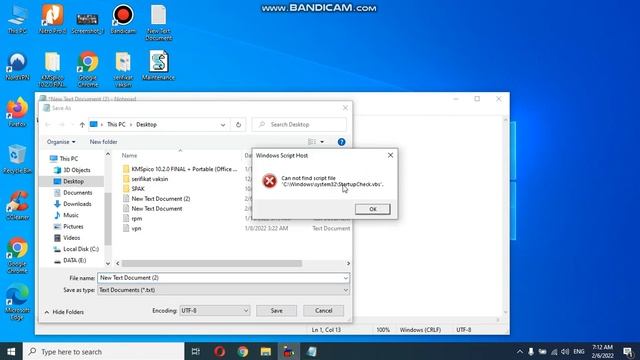
Task: Click the up one level arrow
Action: coord(82,124)
